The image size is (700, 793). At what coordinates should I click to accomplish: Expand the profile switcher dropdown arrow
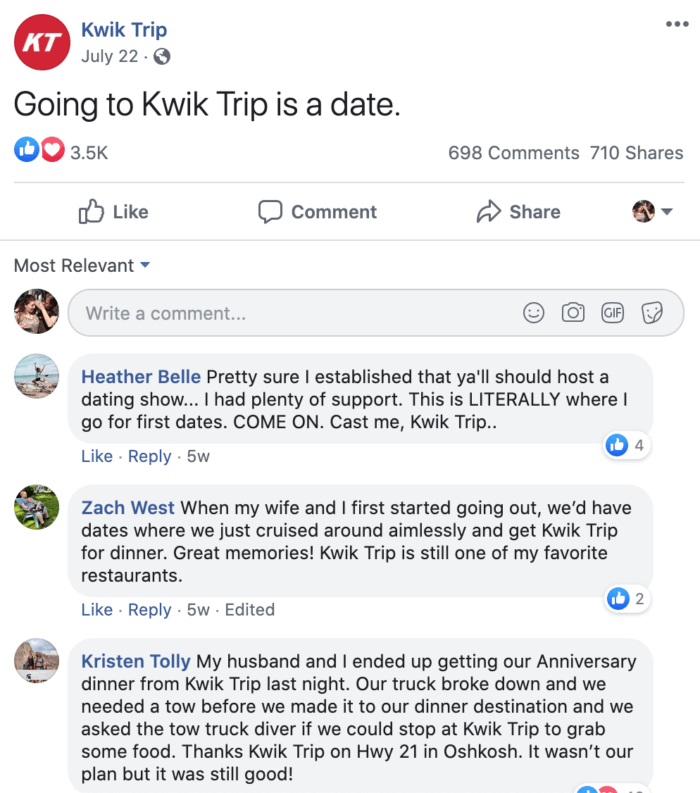click(667, 212)
